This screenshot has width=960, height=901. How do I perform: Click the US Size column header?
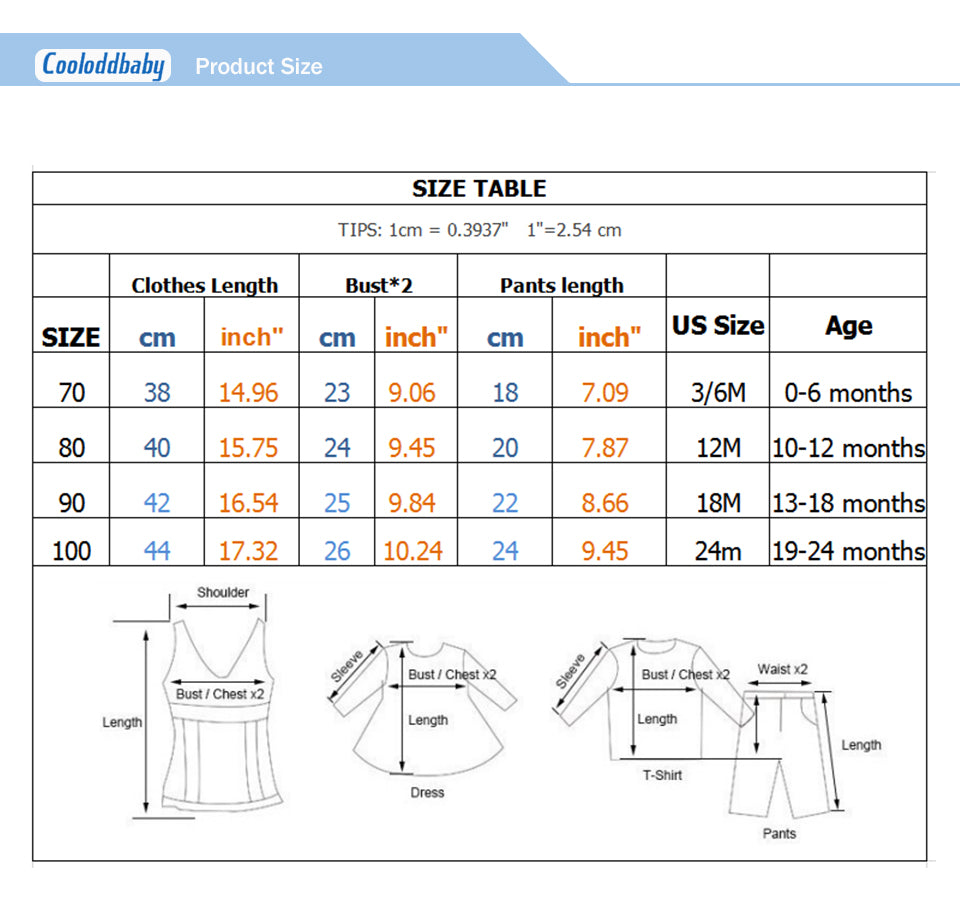click(x=717, y=325)
